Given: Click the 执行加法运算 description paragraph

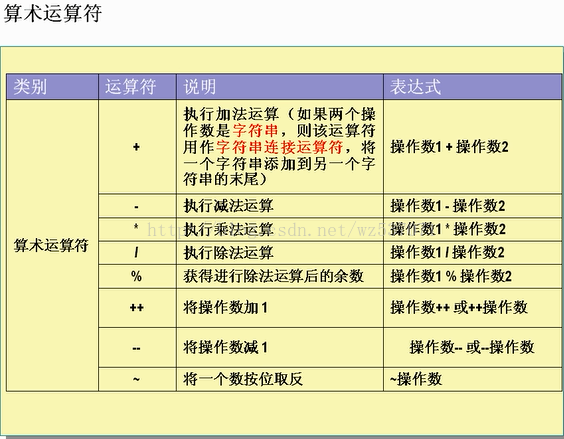Looking at the screenshot, I should coord(279,147).
